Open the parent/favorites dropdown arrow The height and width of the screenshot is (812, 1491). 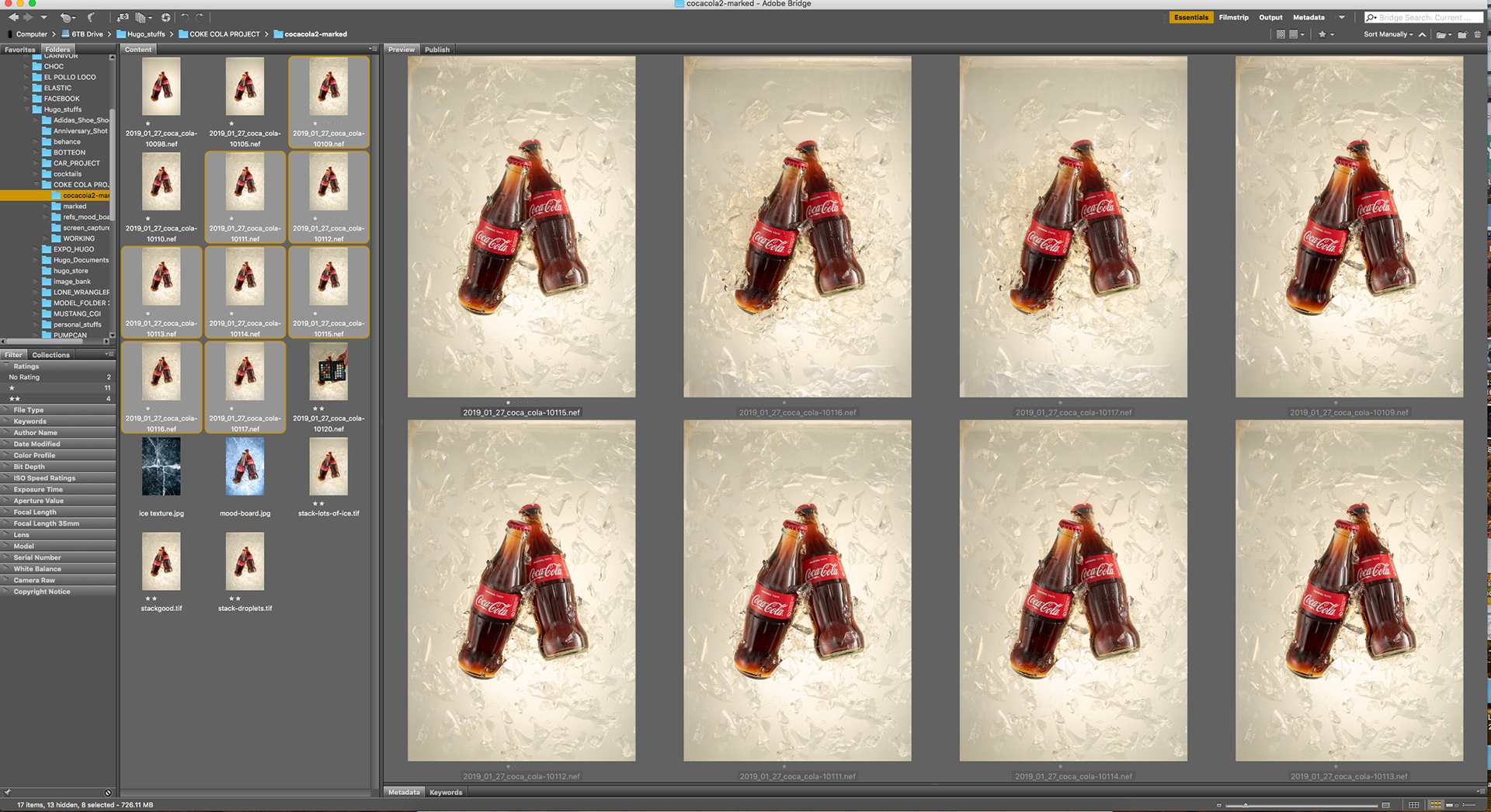43,17
